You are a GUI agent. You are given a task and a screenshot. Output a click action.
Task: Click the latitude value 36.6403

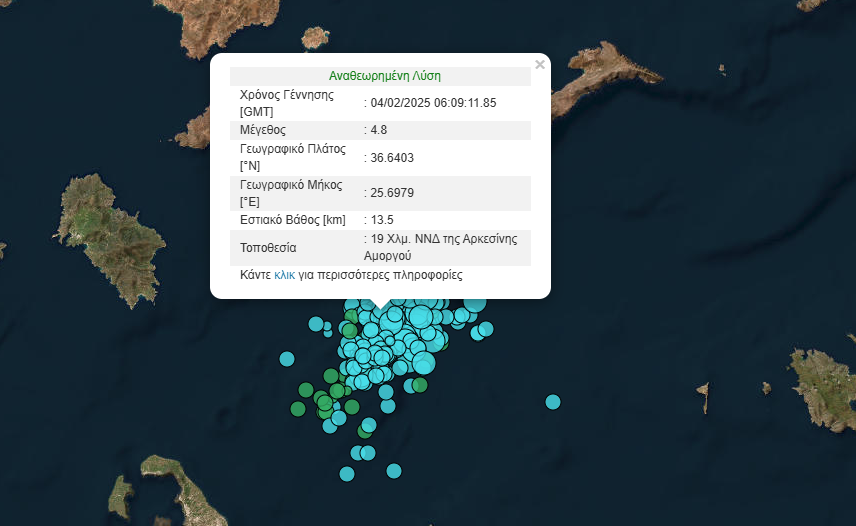pos(392,157)
